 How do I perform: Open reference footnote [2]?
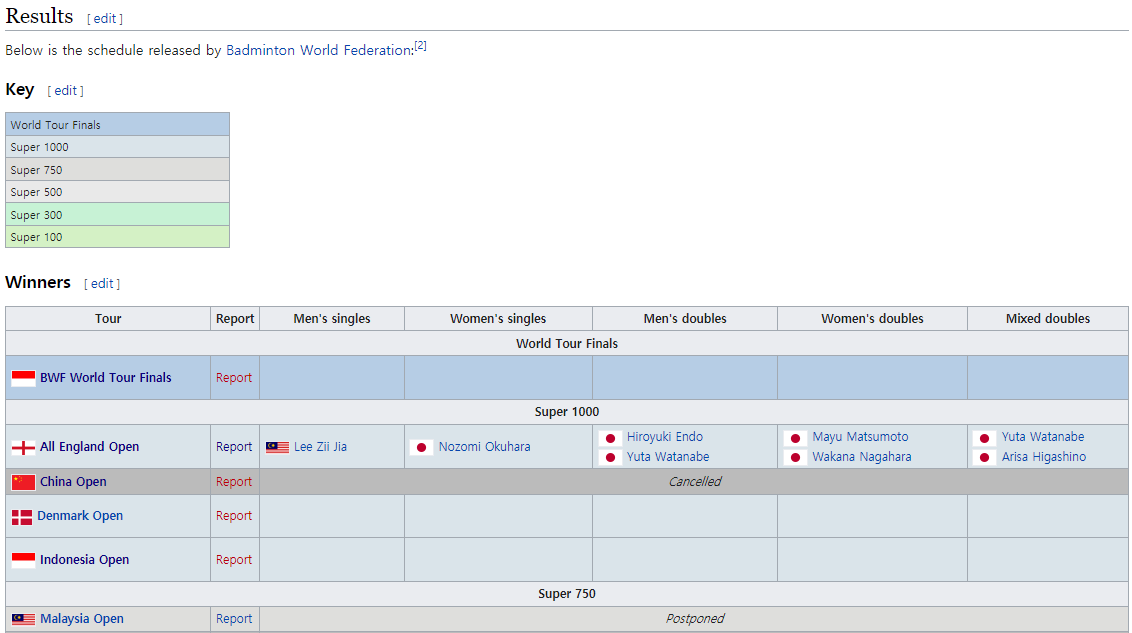click(420, 45)
